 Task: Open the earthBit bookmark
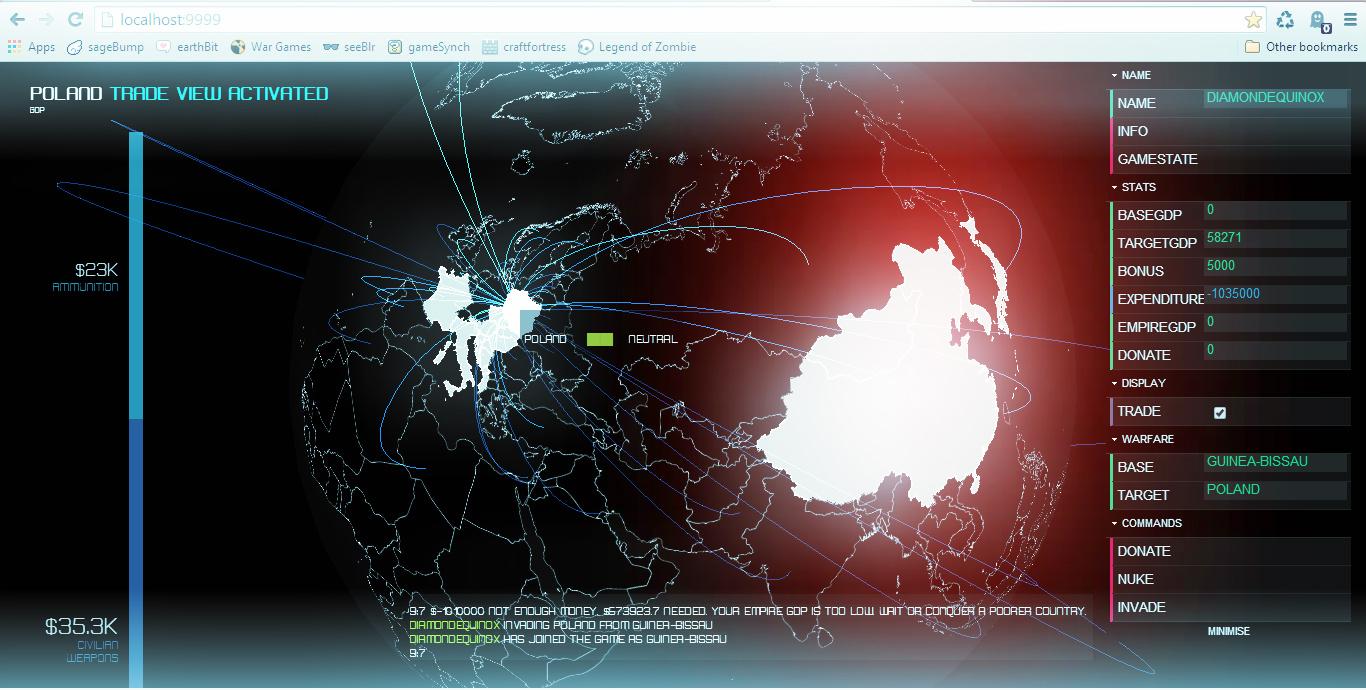coord(187,47)
